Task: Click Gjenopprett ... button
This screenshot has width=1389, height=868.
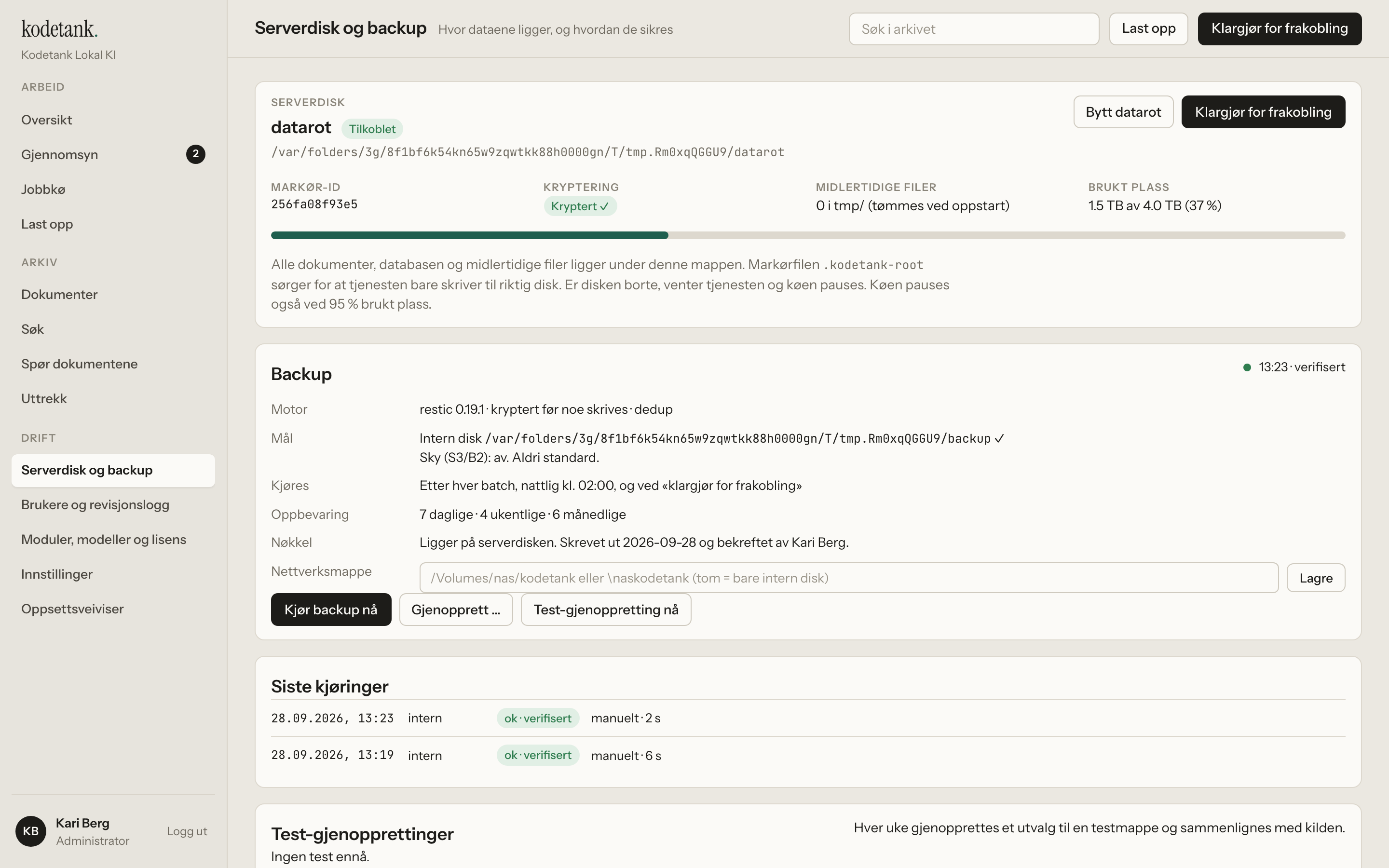Action: coord(456,609)
